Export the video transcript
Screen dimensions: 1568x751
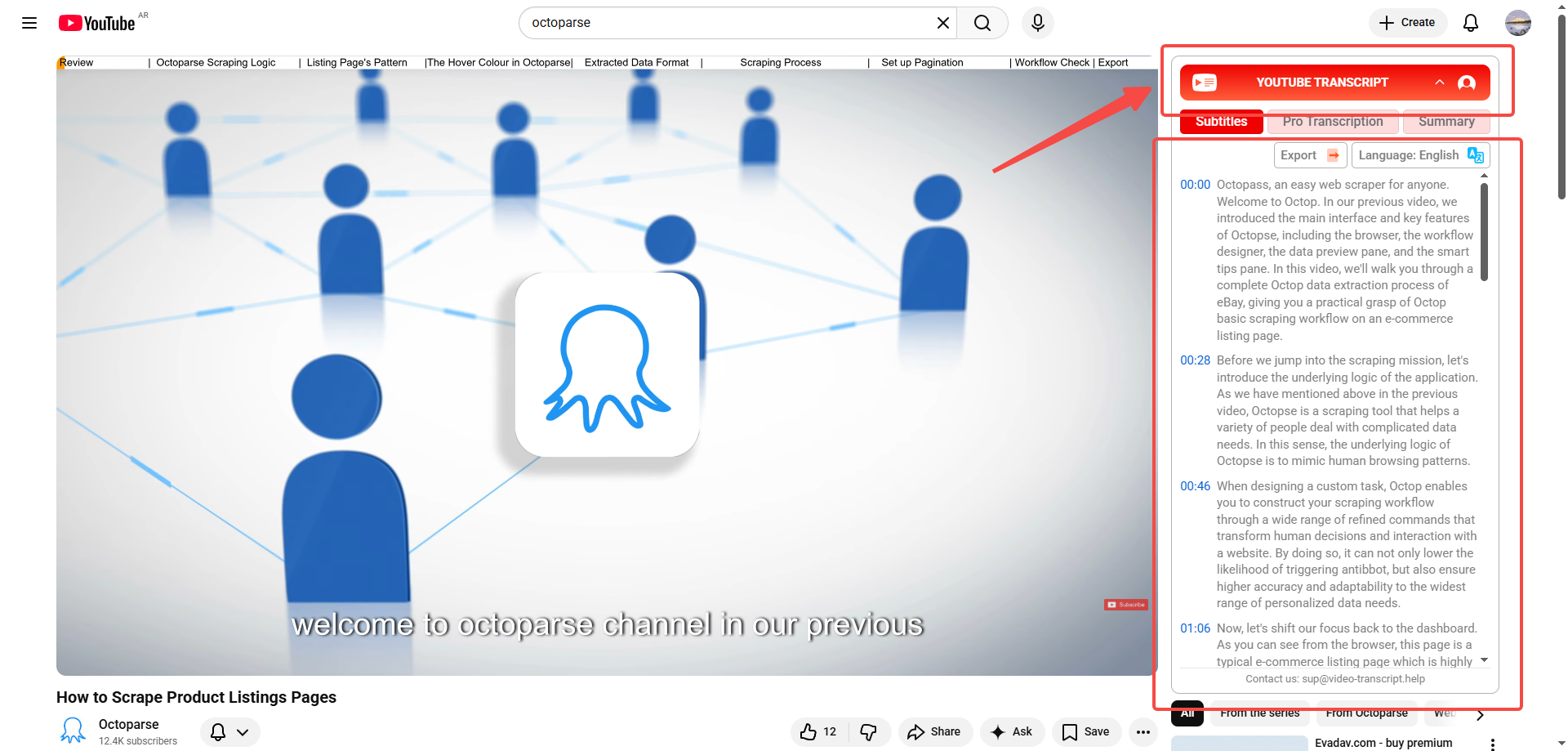[x=1310, y=155]
